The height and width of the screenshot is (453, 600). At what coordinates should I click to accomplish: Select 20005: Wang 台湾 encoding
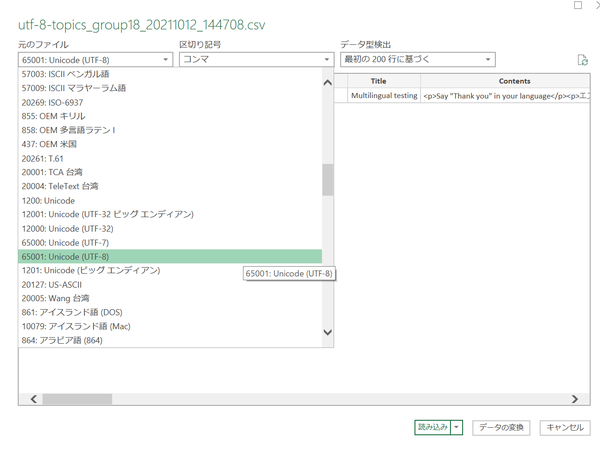pos(170,298)
